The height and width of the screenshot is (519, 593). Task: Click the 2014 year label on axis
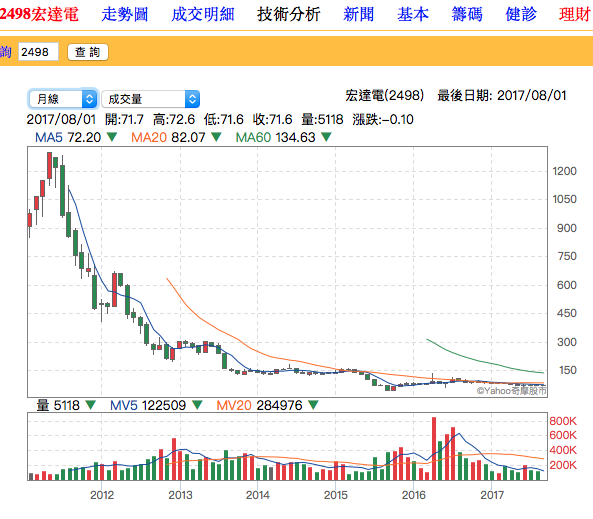tap(258, 495)
